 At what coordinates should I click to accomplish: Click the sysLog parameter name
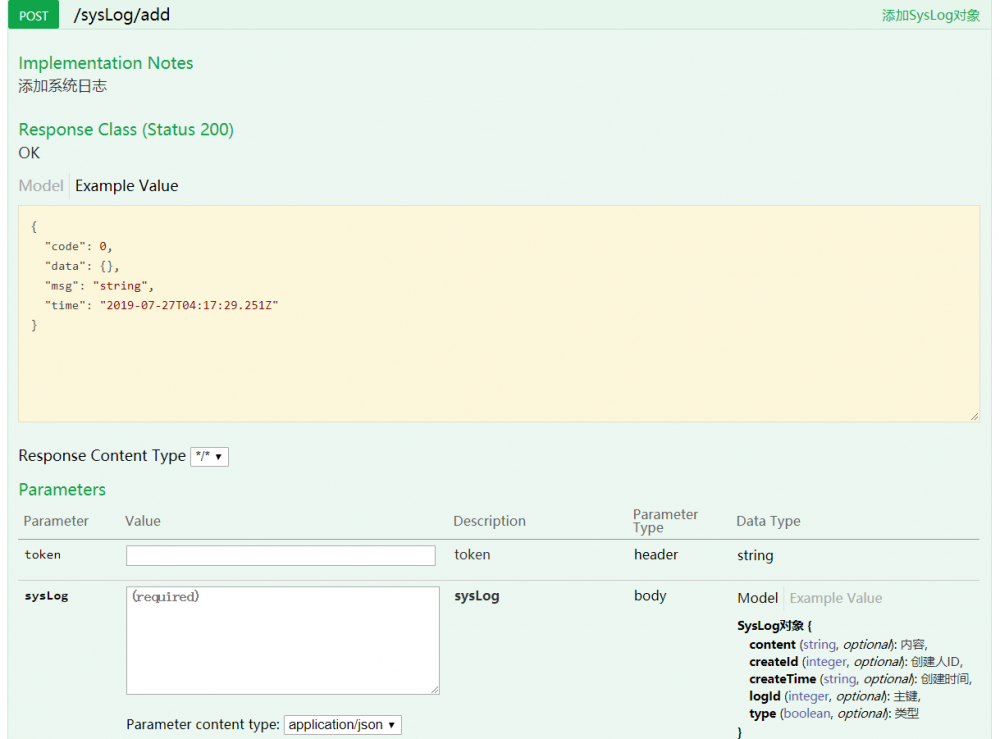click(46, 596)
